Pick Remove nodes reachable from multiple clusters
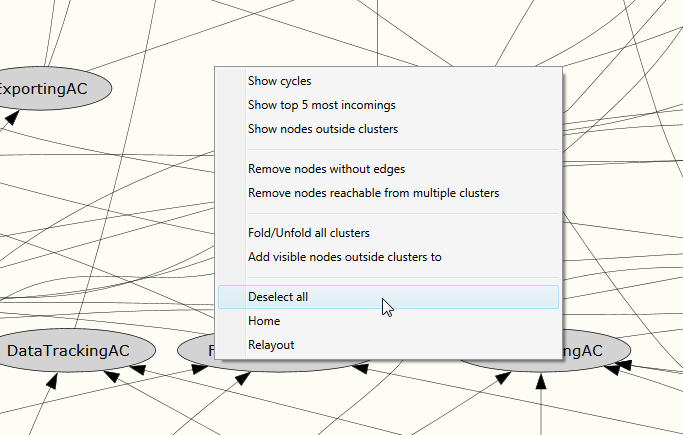The image size is (683, 435). (388, 193)
